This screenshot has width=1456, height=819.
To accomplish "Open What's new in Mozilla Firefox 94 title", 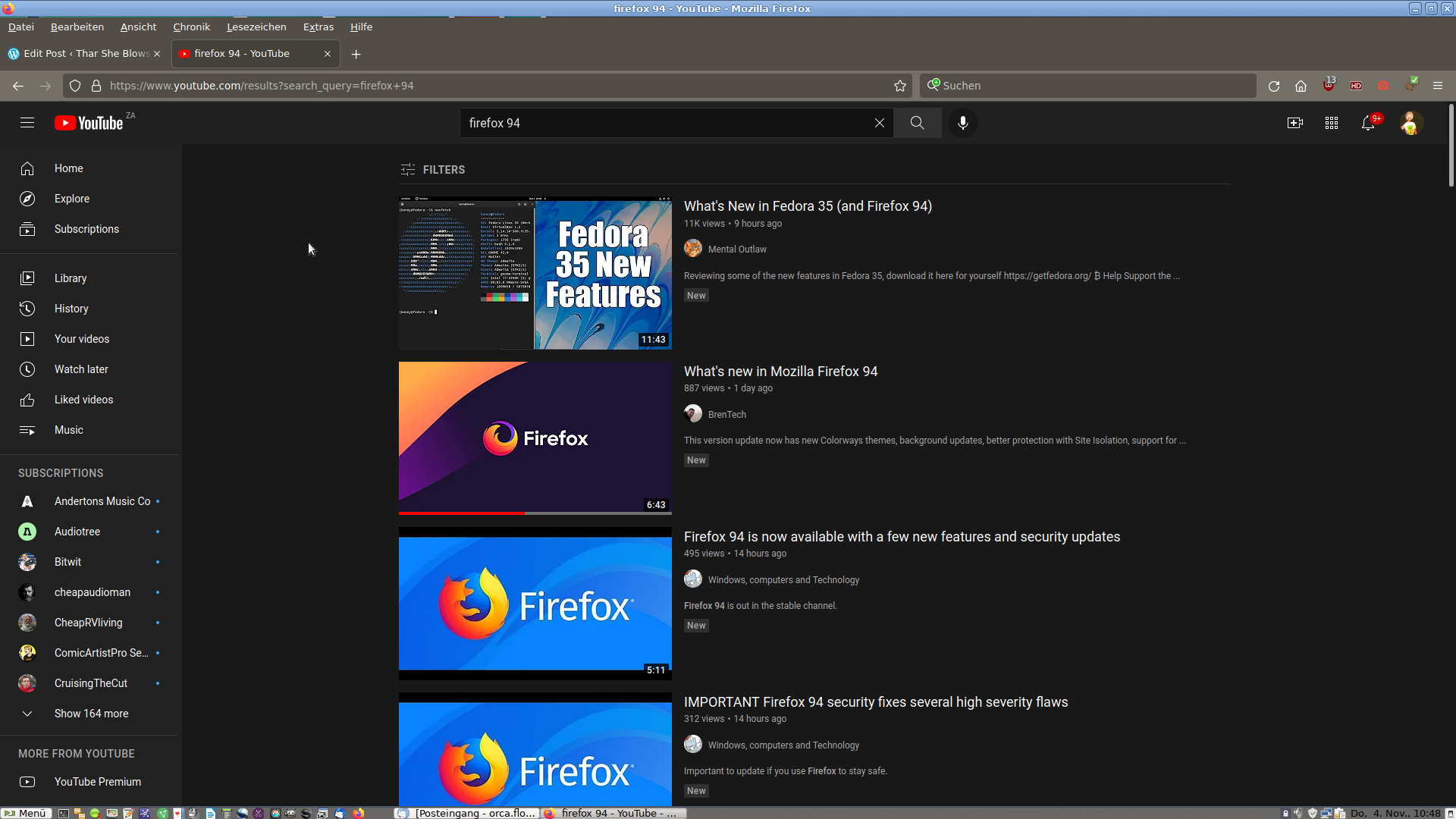I will [780, 372].
